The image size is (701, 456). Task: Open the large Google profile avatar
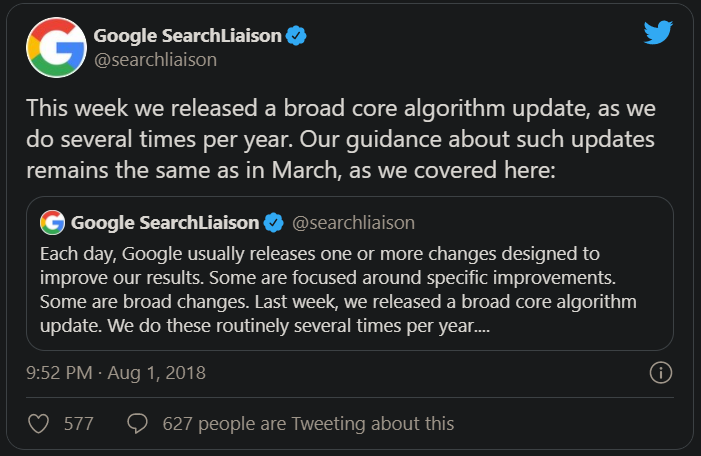(x=55, y=46)
